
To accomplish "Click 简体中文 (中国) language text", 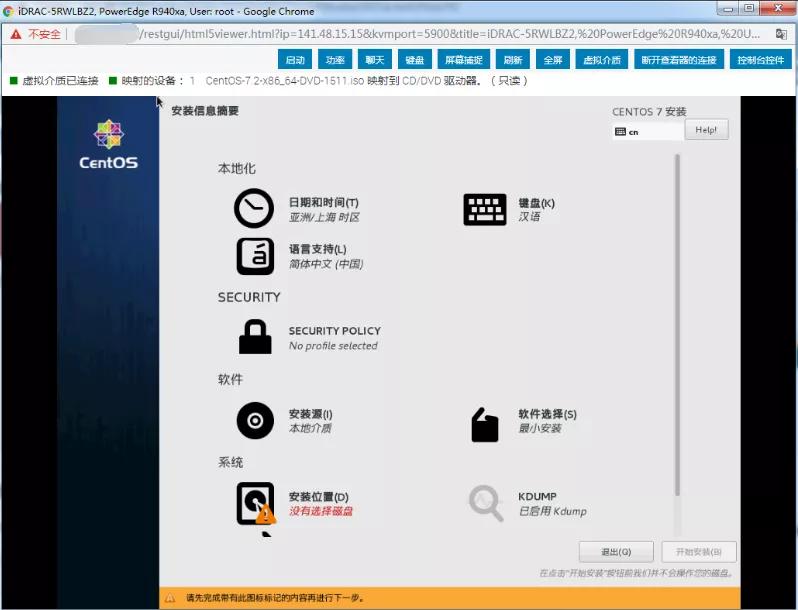I will tap(326, 264).
